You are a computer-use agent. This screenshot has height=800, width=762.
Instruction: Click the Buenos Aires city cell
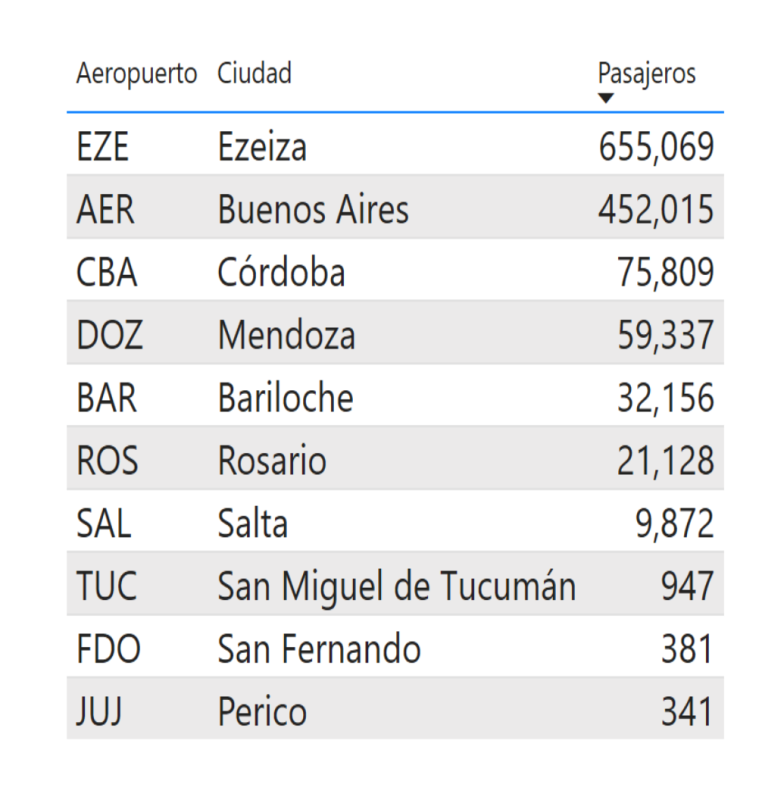[x=313, y=210]
